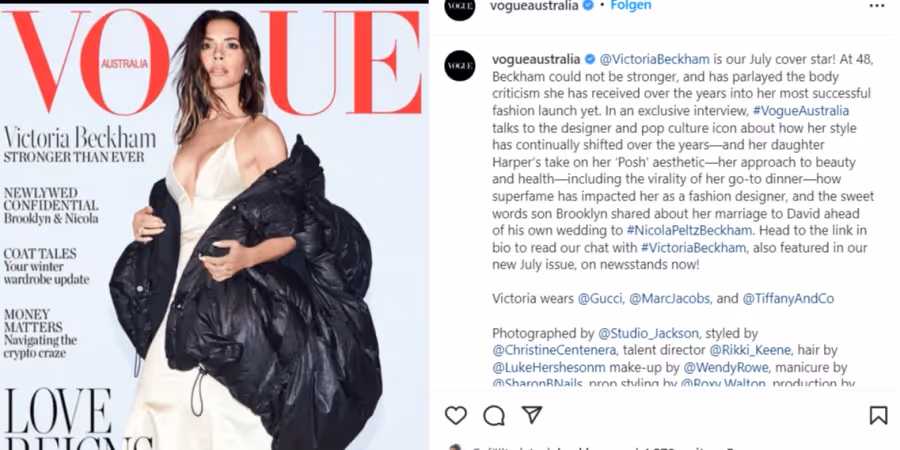The image size is (900, 450).
Task: Open comments with speech bubble icon
Action: (494, 415)
